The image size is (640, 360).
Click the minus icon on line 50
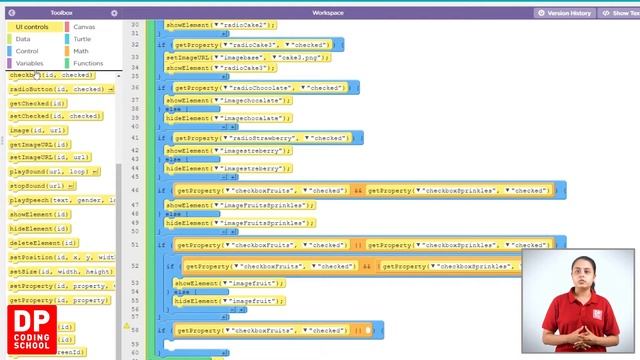[224, 232]
